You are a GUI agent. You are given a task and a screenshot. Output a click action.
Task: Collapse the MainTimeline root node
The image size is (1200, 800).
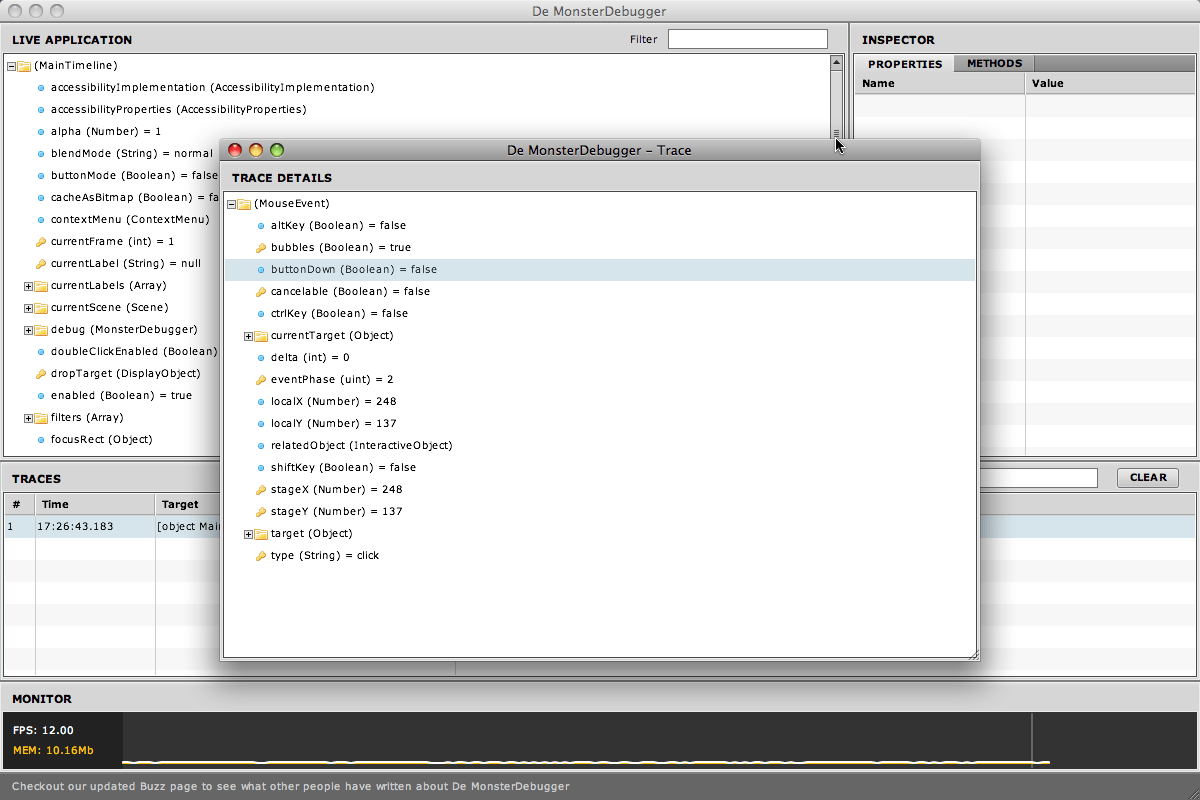12,66
